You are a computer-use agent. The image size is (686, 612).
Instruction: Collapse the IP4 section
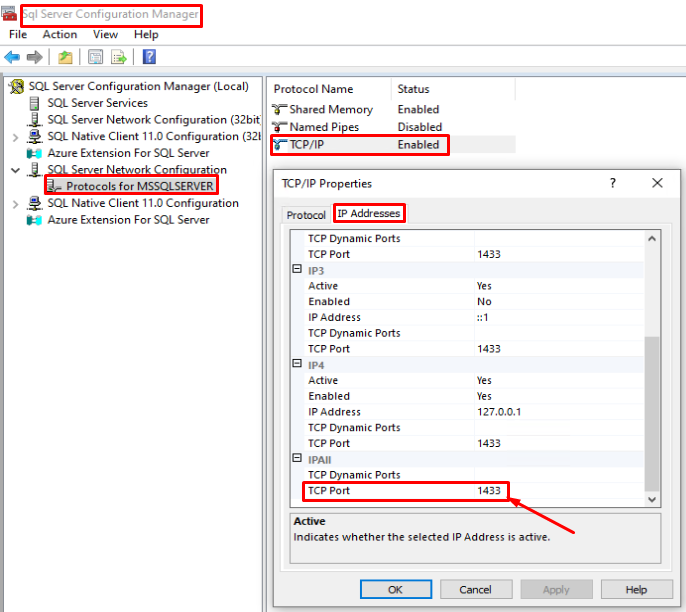click(x=297, y=363)
